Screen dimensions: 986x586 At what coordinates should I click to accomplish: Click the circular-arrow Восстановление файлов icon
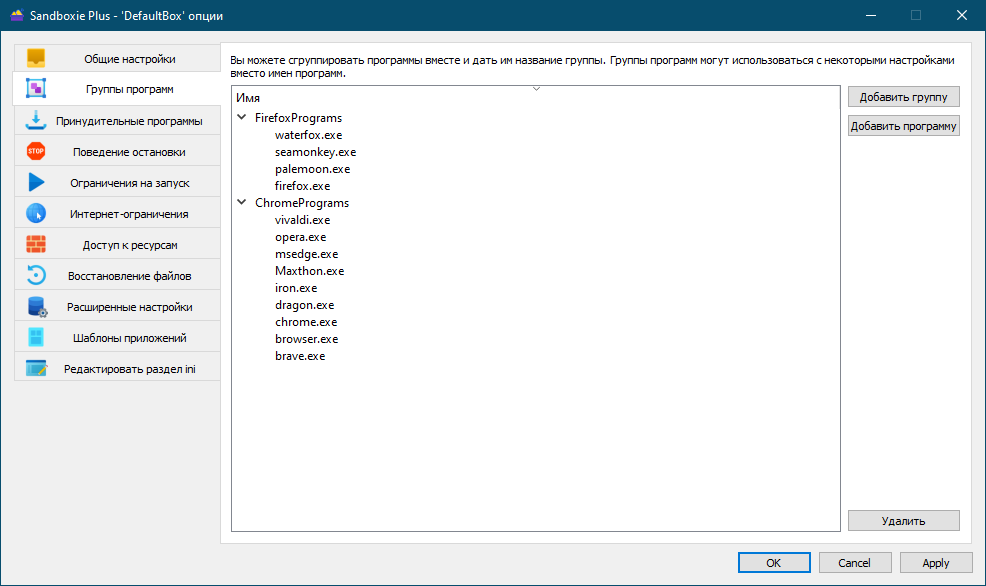pos(36,275)
